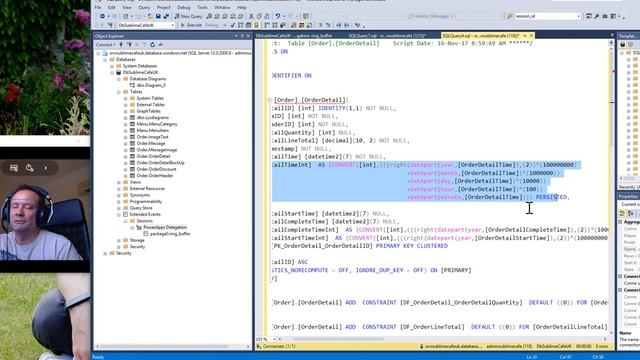Switch to the ring_buffer document tab
This screenshot has height=360, width=640.
coord(294,36)
